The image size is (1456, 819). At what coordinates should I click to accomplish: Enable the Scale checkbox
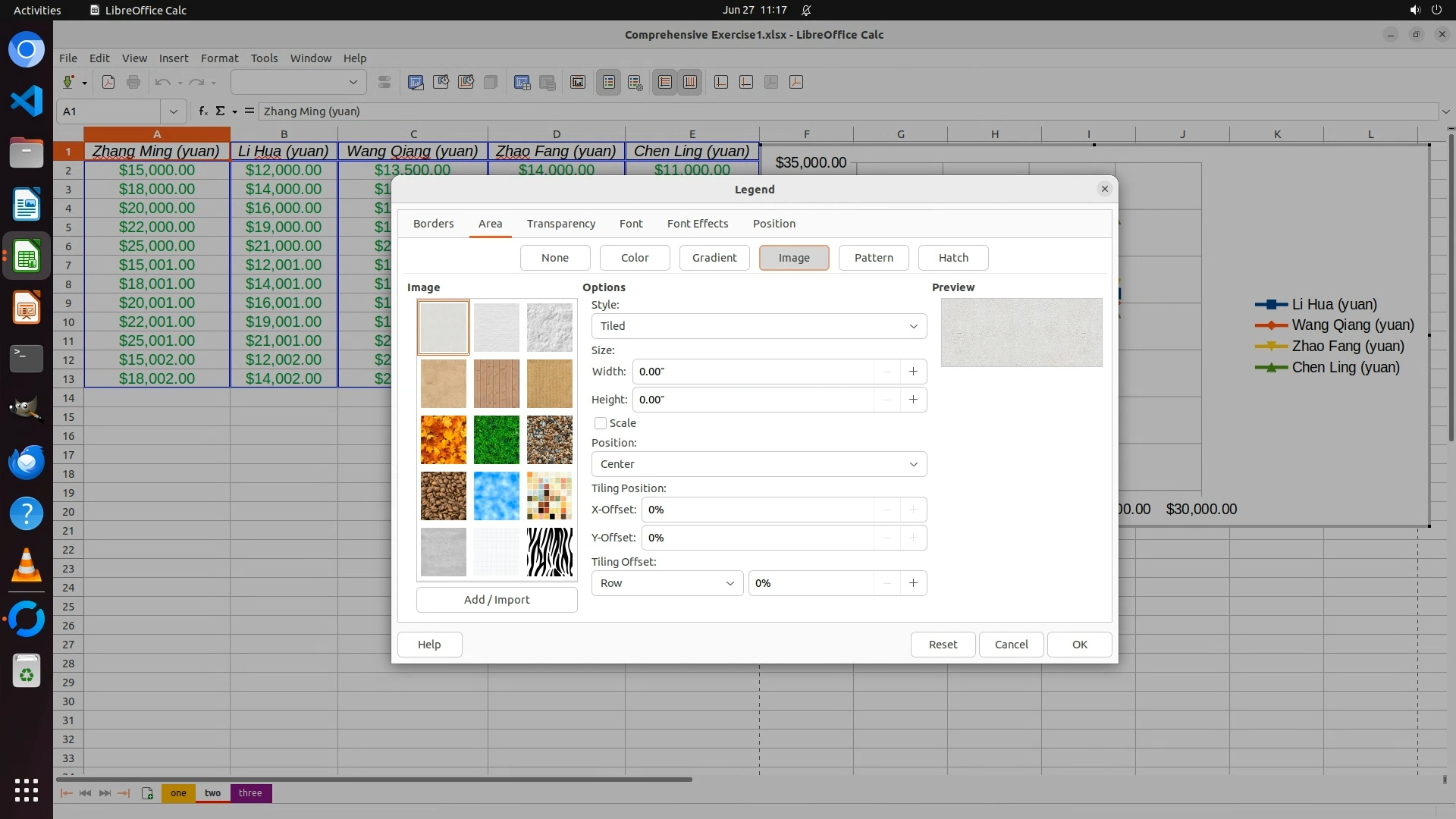[601, 423]
